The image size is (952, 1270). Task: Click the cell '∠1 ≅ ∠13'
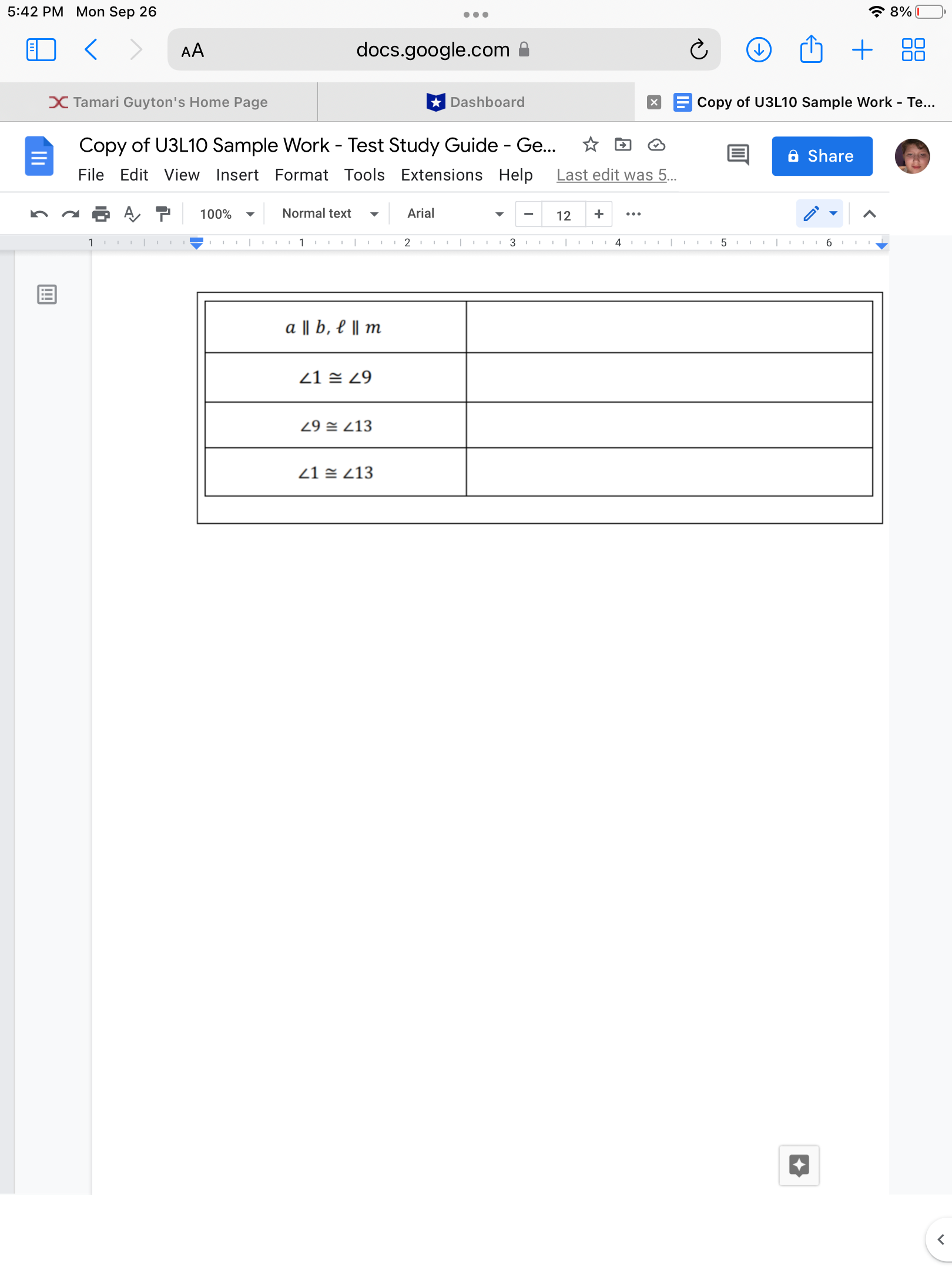pos(335,473)
